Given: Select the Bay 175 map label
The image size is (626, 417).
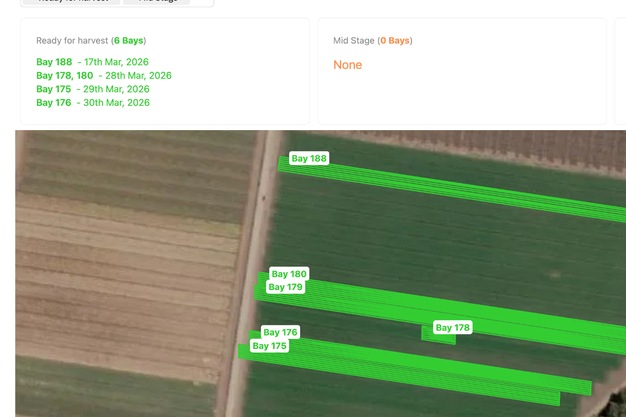Looking at the screenshot, I should pyautogui.click(x=269, y=346).
